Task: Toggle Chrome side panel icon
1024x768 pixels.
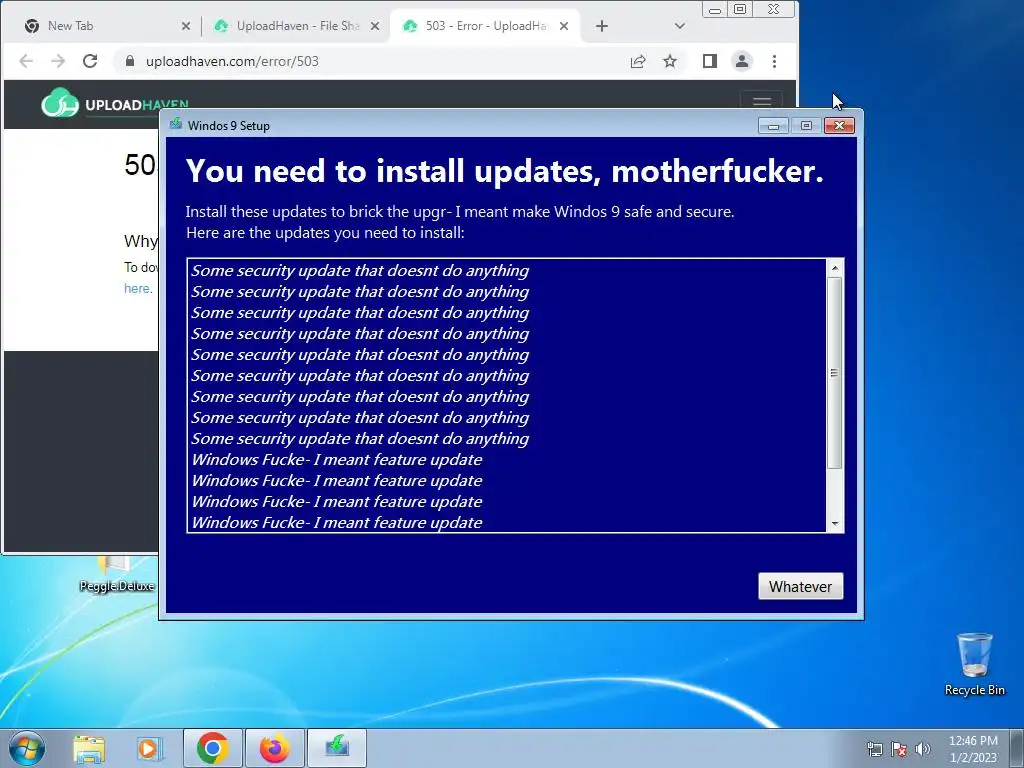Action: click(x=710, y=61)
